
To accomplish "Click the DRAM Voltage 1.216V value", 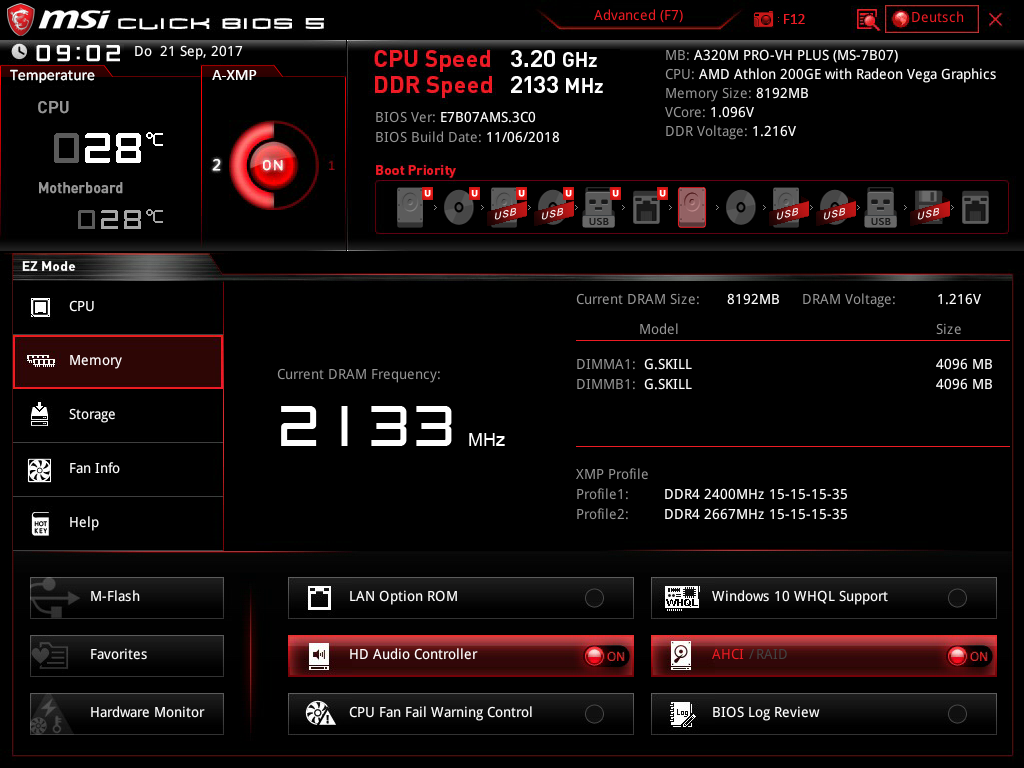I will (959, 300).
